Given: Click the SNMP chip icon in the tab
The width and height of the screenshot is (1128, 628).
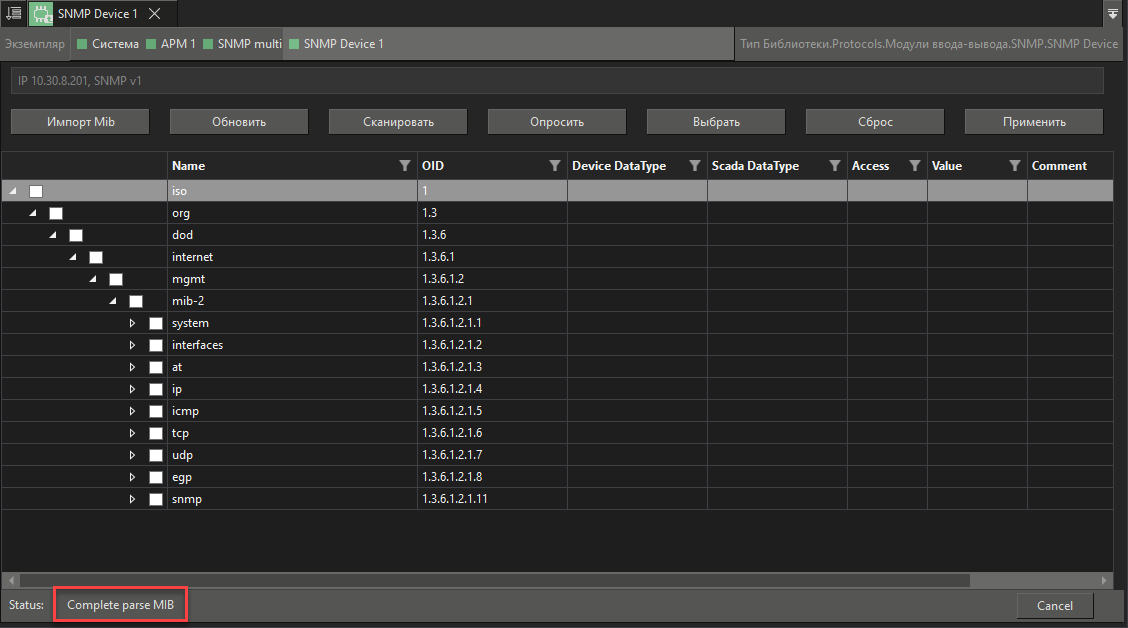Looking at the screenshot, I should click(41, 14).
